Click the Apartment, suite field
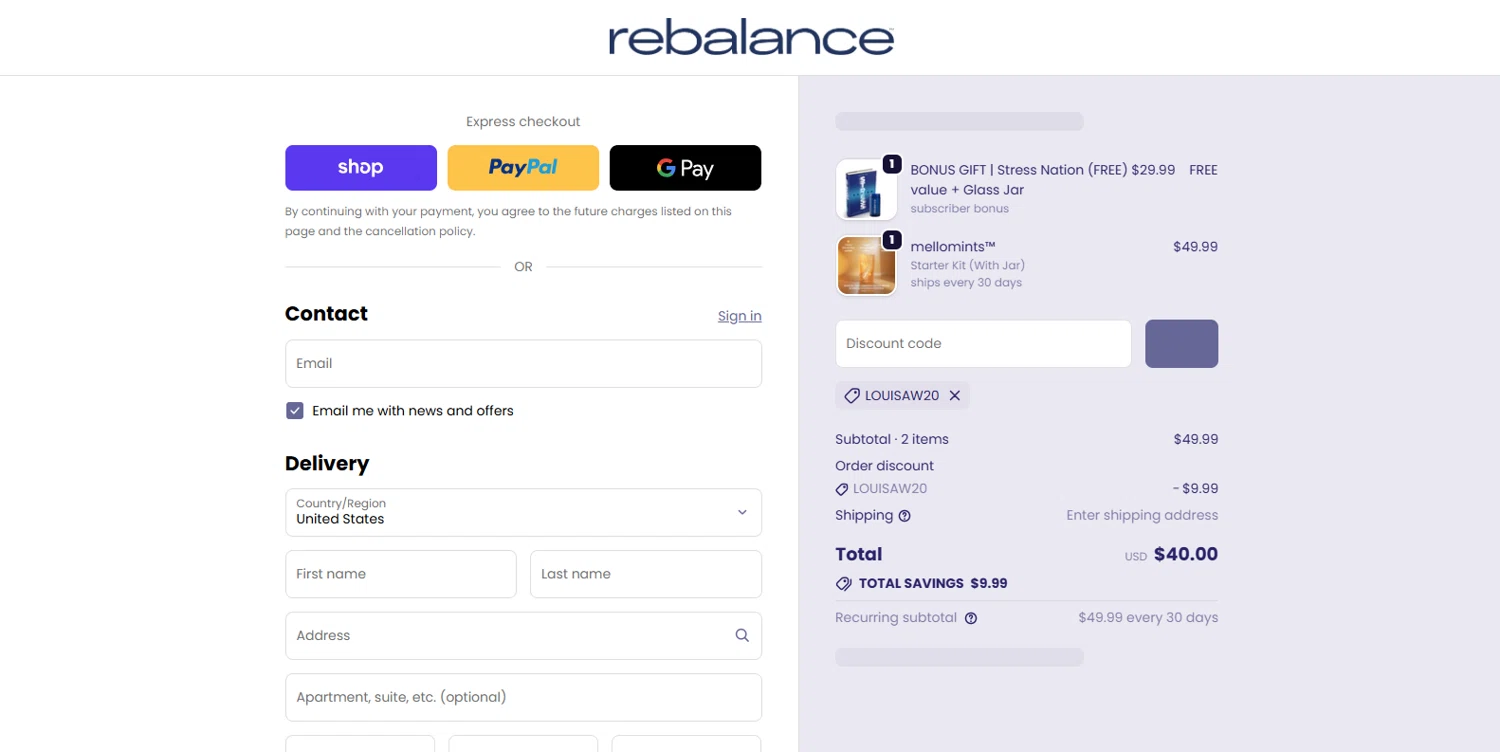This screenshot has width=1500, height=752. (523, 697)
